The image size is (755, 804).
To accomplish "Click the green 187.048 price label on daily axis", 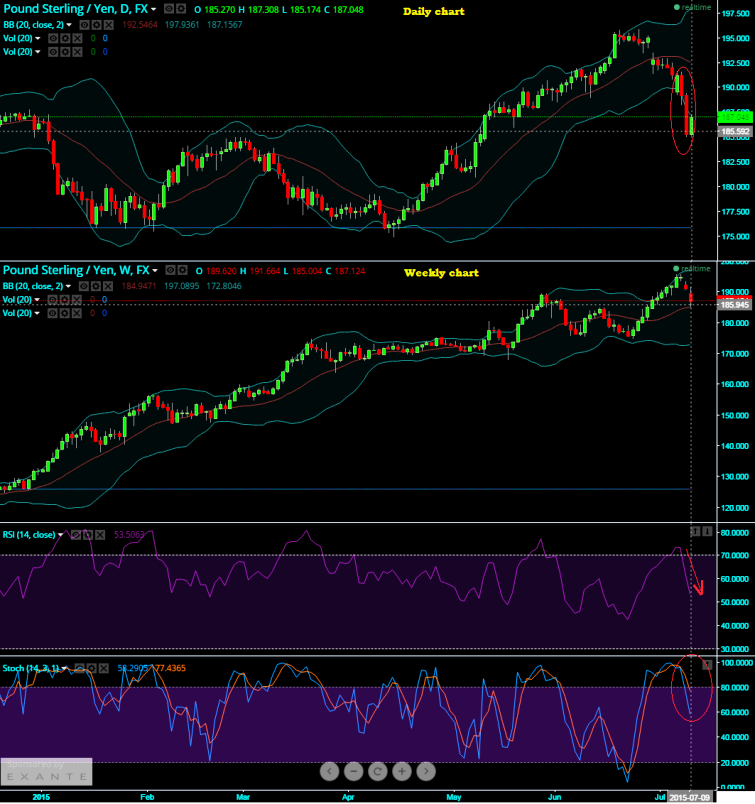I will click(x=735, y=117).
